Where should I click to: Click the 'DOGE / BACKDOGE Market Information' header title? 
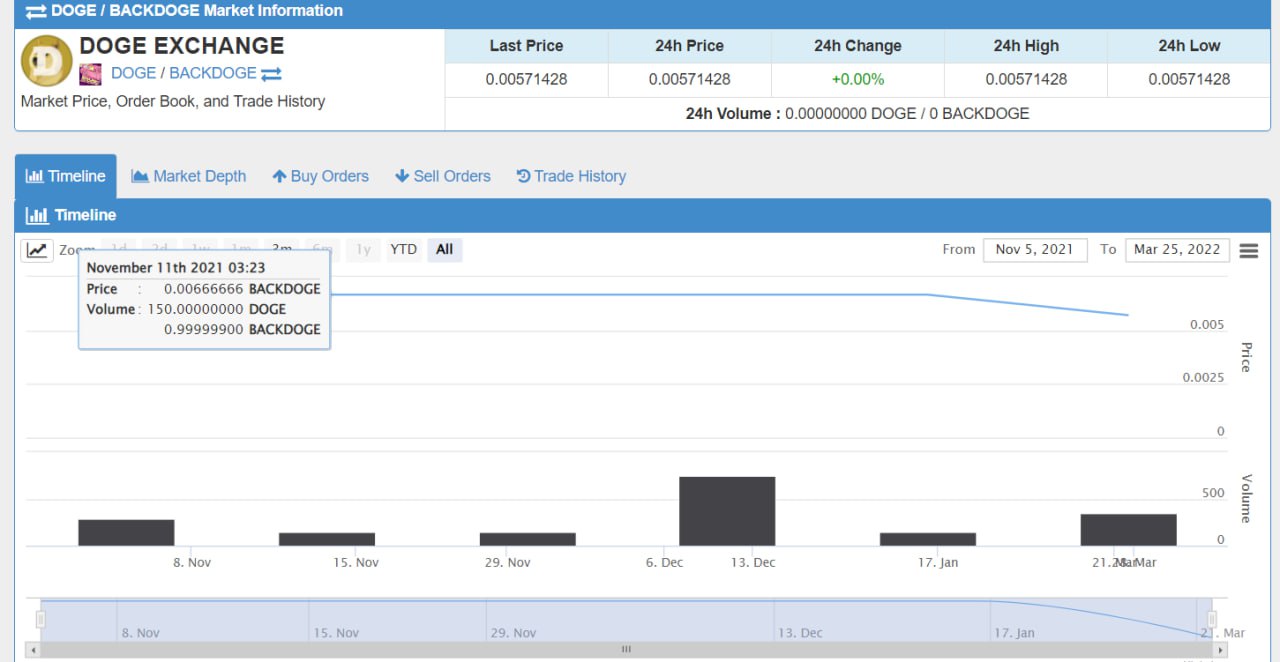[197, 11]
